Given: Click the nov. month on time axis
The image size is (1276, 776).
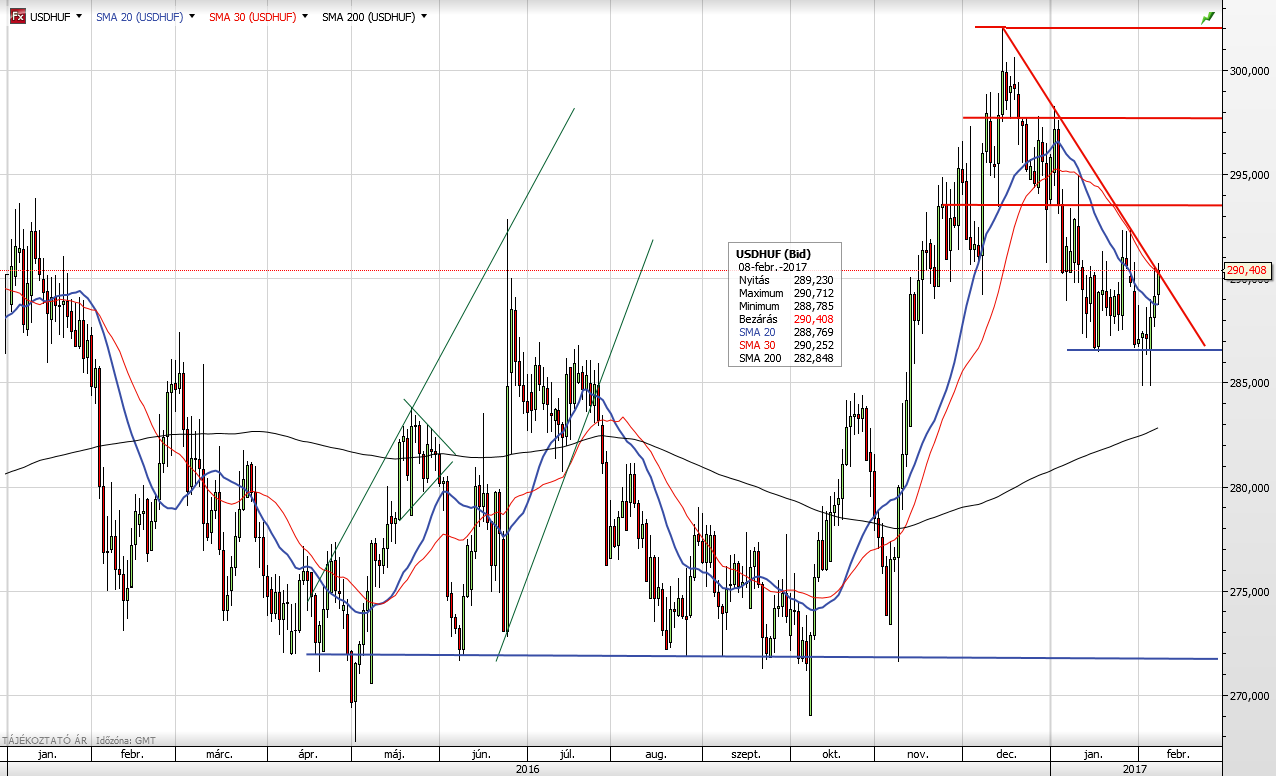Looking at the screenshot, I should [x=918, y=754].
